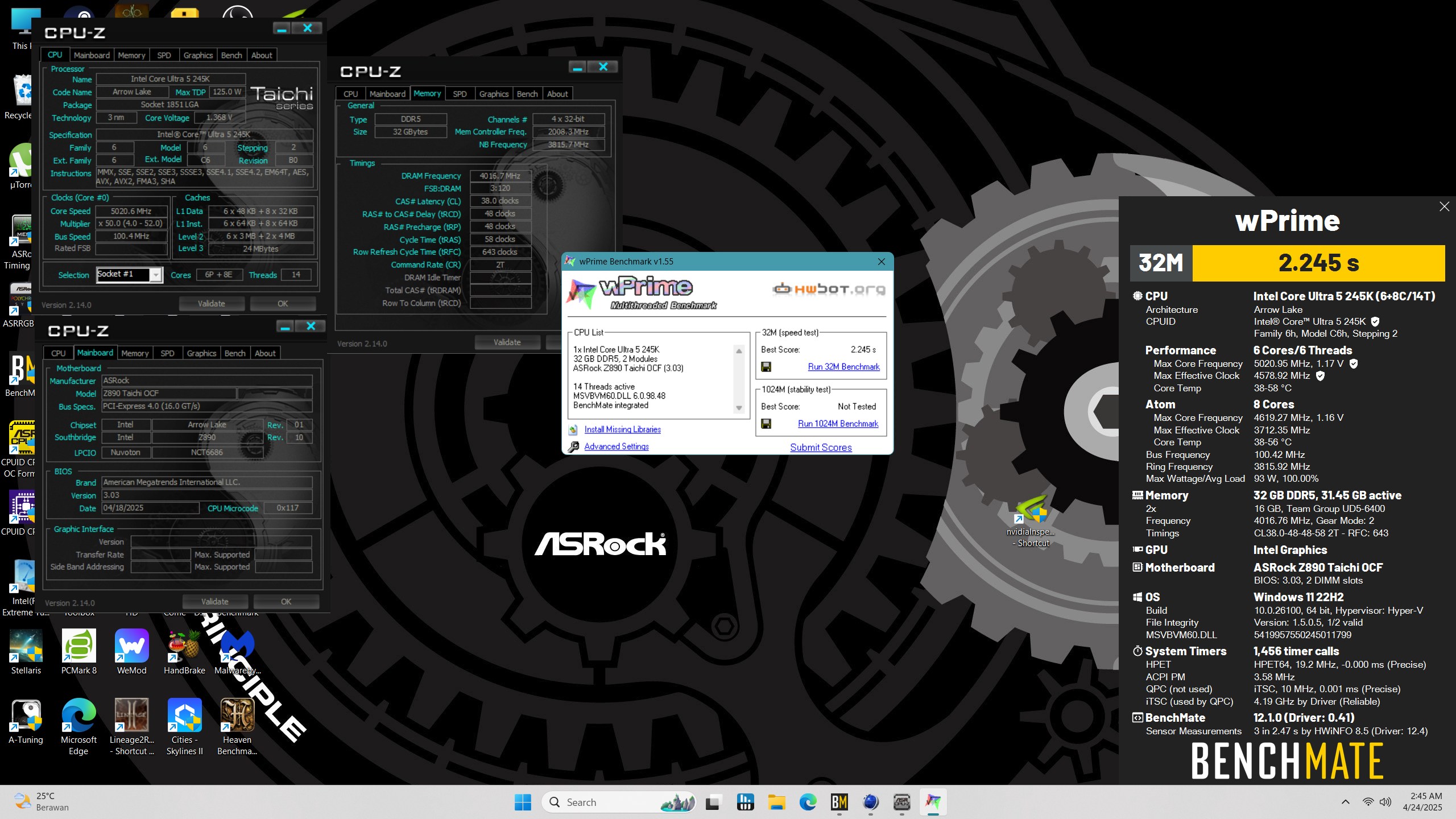This screenshot has width=1456, height=819.
Task: Open the uTorrent desktop icon
Action: click(x=20, y=166)
